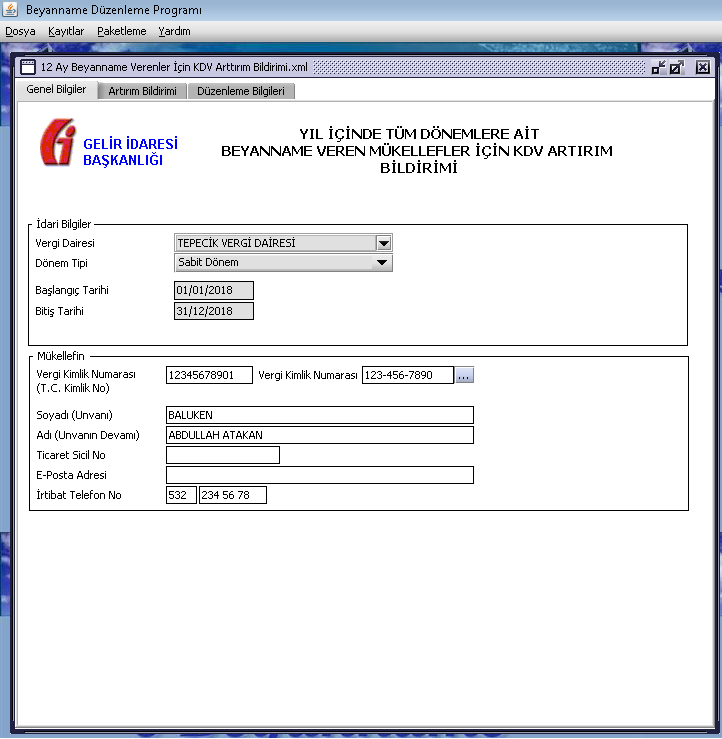The width and height of the screenshot is (722, 739).
Task: Click the İdari Bilgiler group label
Action: [64, 224]
